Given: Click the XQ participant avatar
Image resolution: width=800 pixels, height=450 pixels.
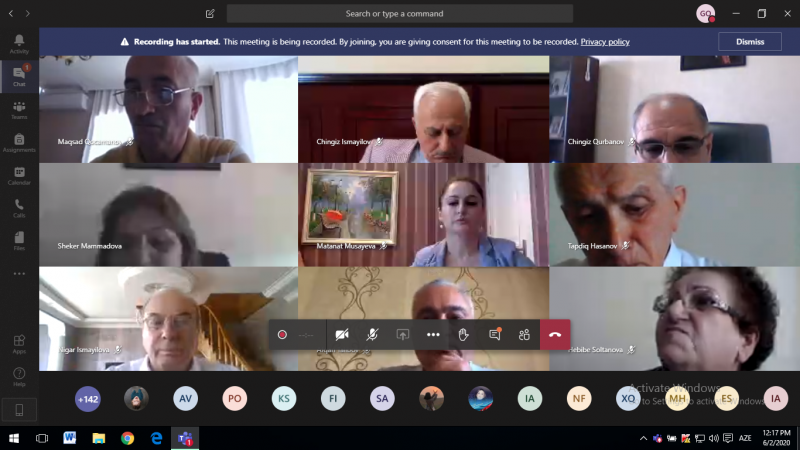Looking at the screenshot, I should click(x=628, y=398).
